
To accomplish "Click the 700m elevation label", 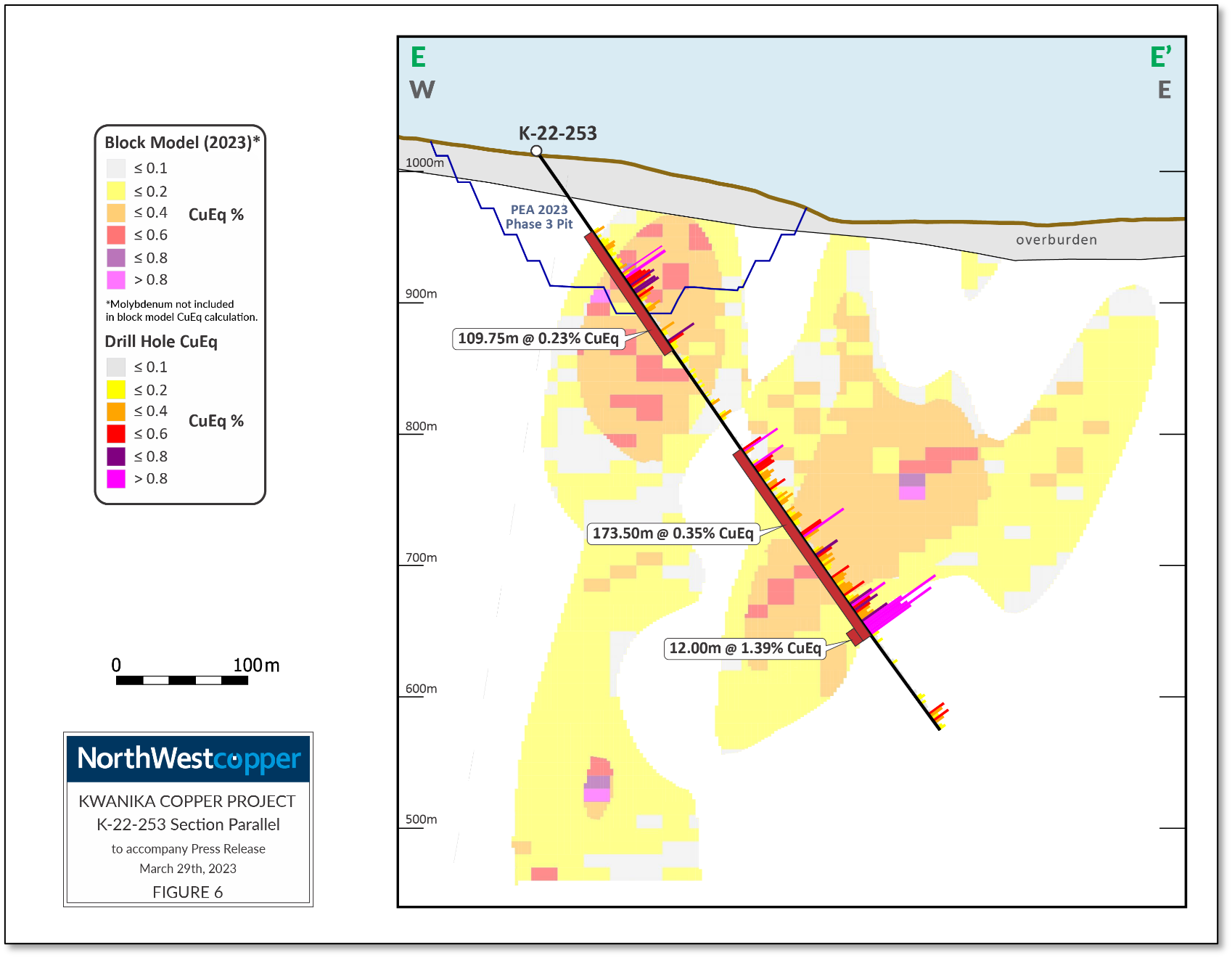I will pos(421,557).
